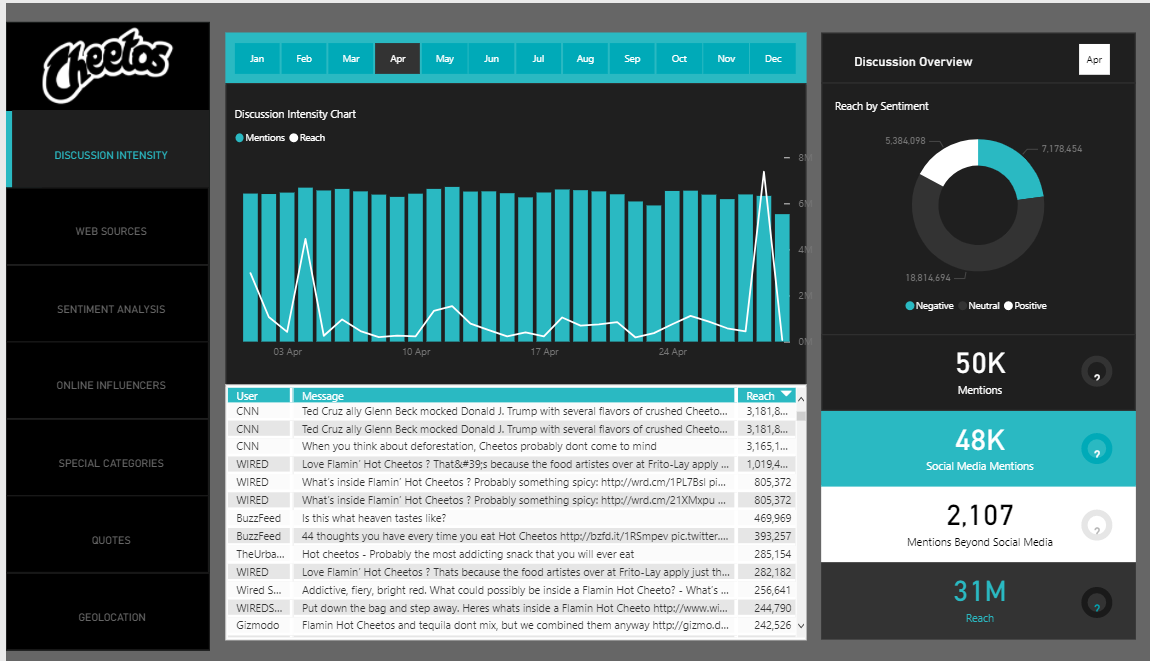Click the 31M Reach card
Screen dimensions: 1150x661
tap(978, 602)
